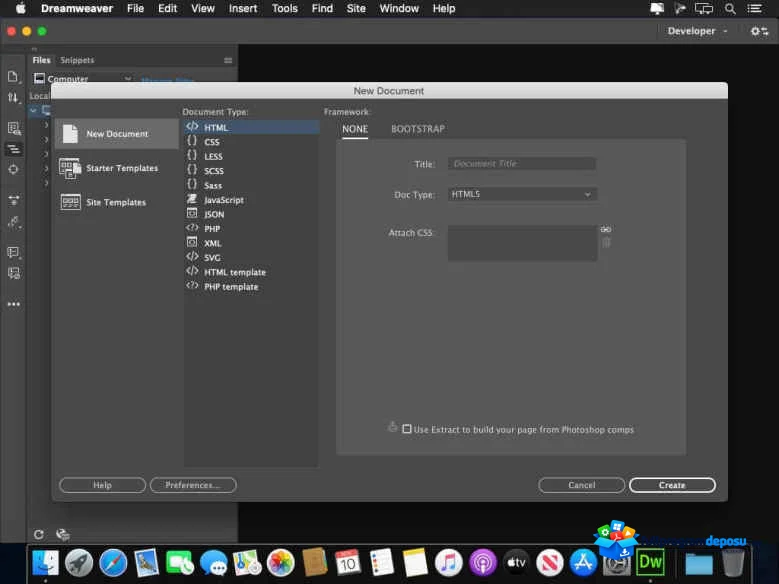The height and width of the screenshot is (584, 779).
Task: Click the Open Documents toolbar icon
Action: [x=13, y=77]
